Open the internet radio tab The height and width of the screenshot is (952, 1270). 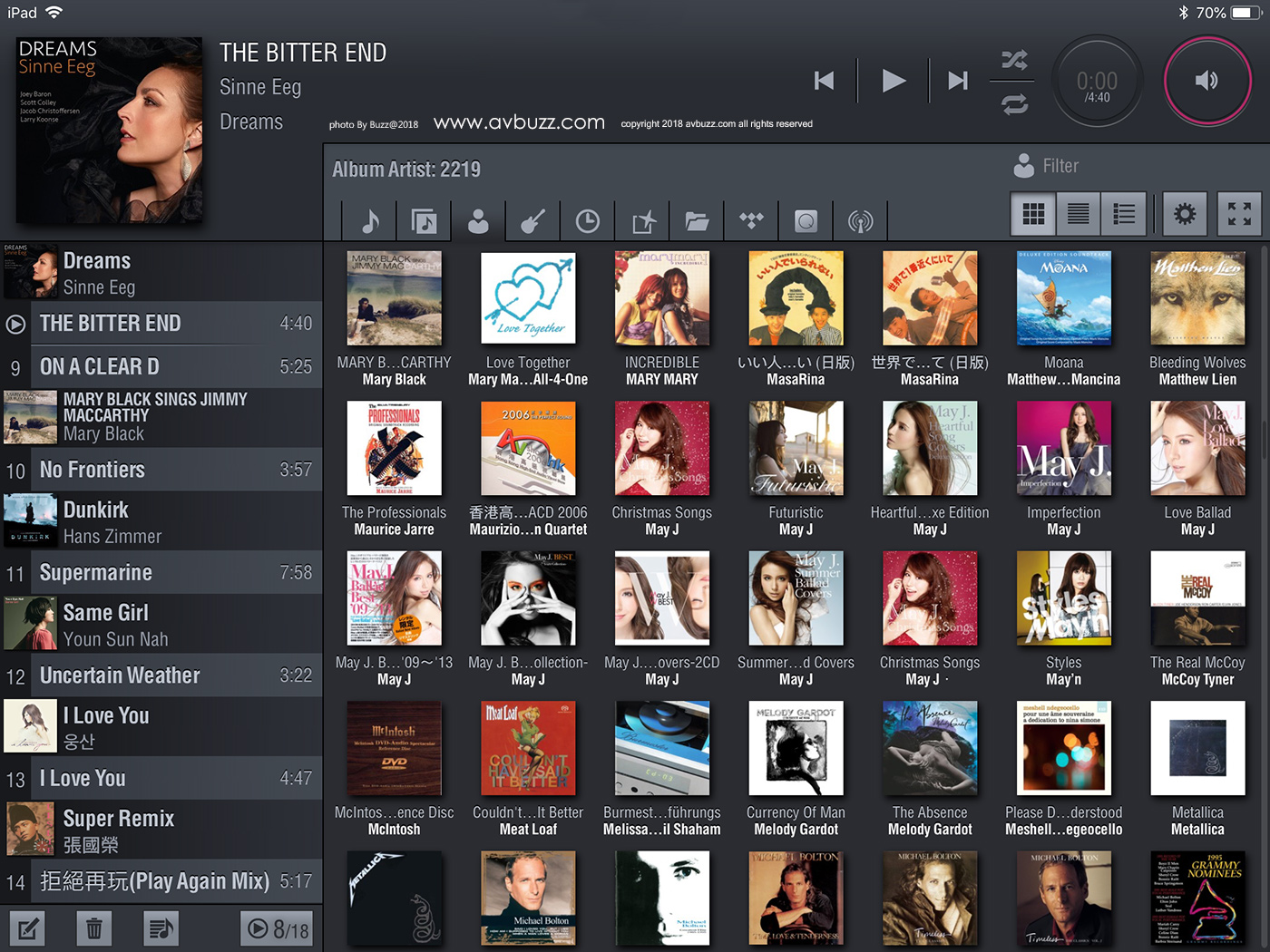pos(860,220)
